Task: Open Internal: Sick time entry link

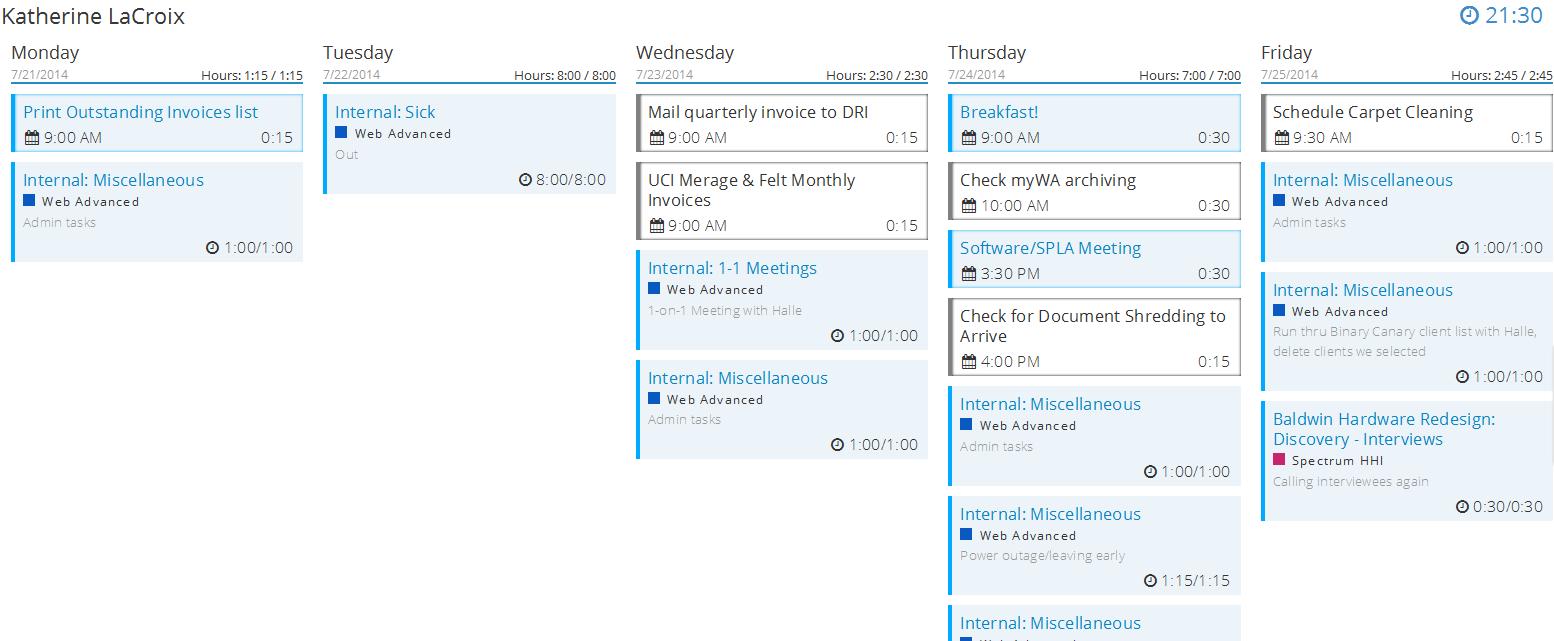Action: [x=385, y=112]
